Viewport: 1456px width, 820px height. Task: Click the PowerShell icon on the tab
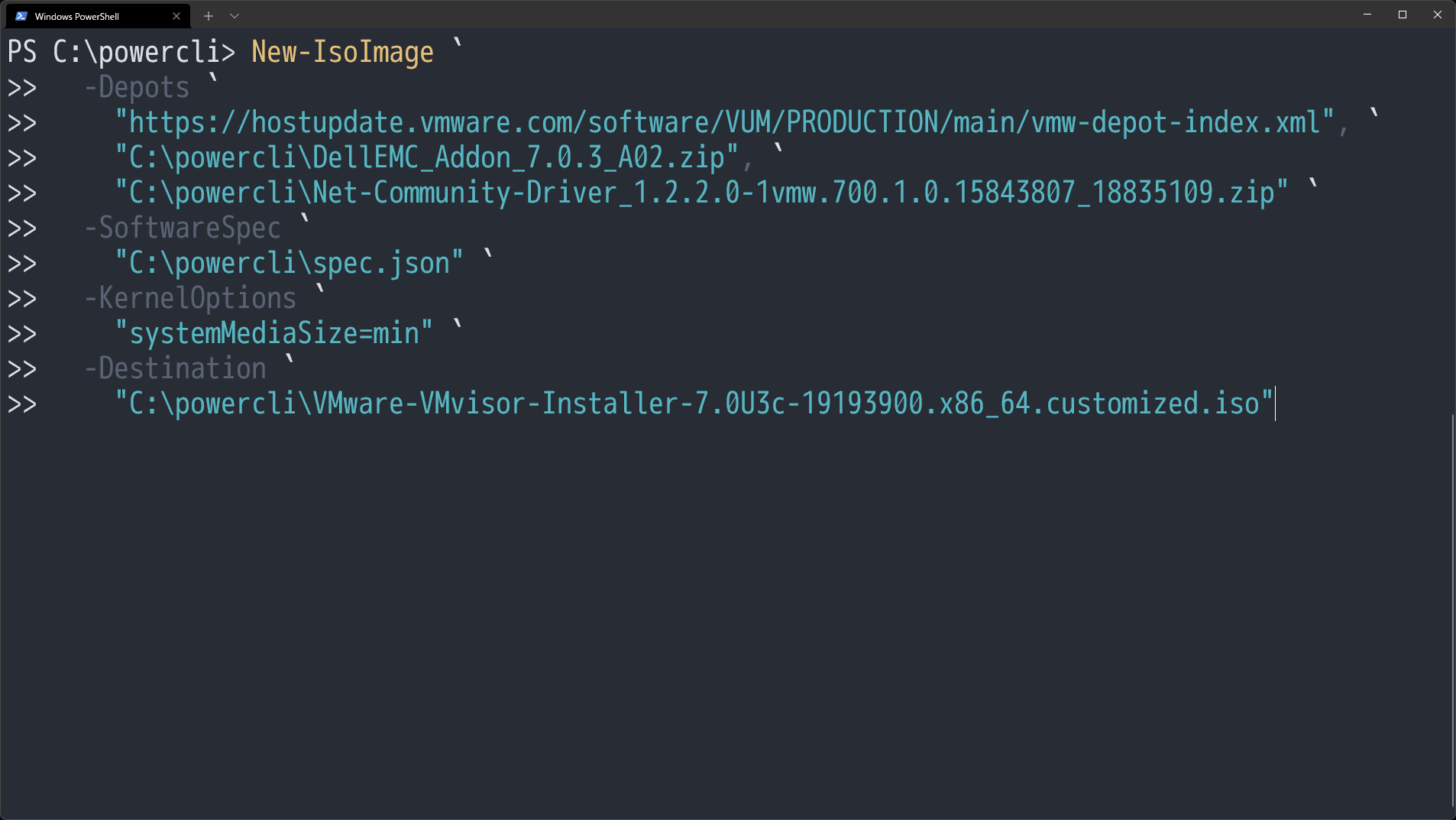[x=21, y=15]
